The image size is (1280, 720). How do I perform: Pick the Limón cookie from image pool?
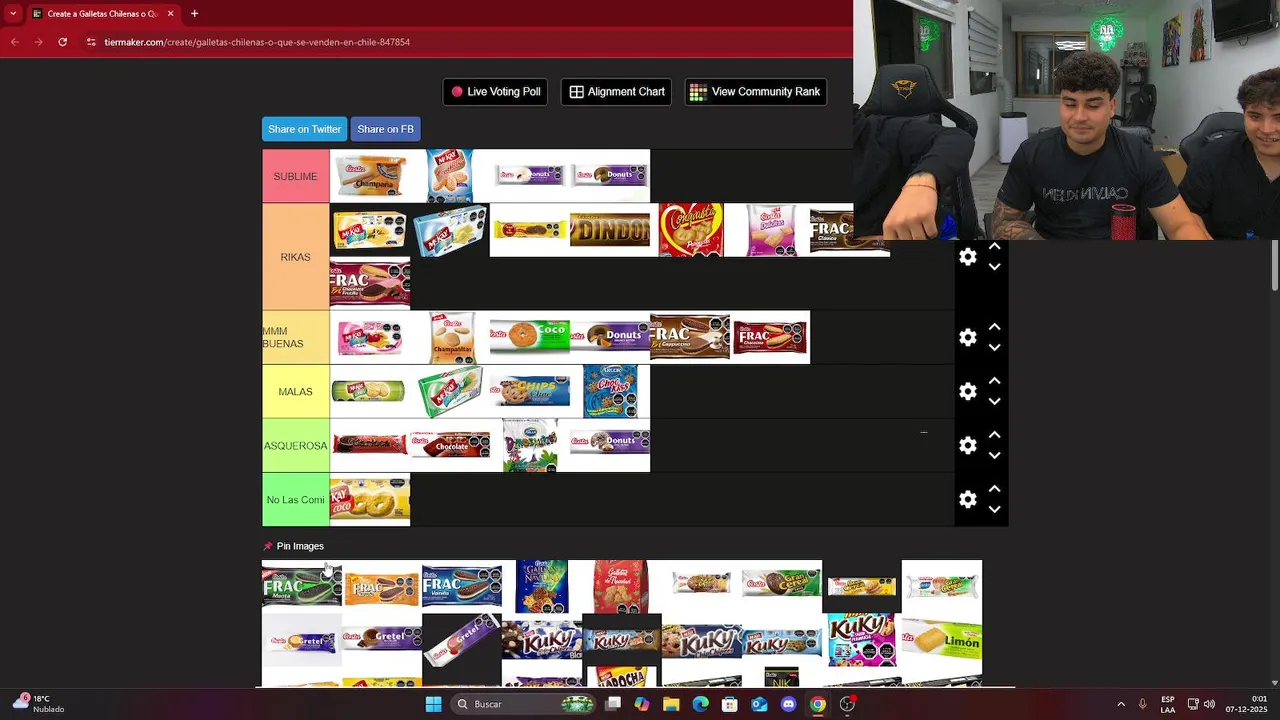(x=942, y=638)
